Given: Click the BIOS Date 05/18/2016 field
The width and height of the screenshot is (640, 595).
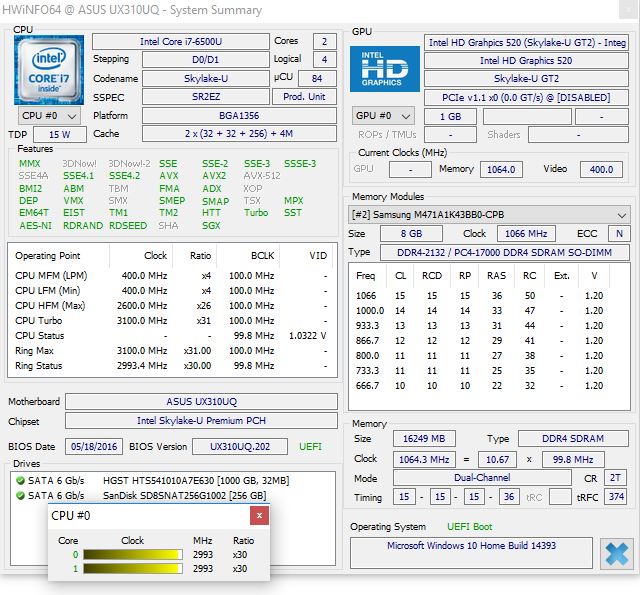Looking at the screenshot, I should click(94, 446).
